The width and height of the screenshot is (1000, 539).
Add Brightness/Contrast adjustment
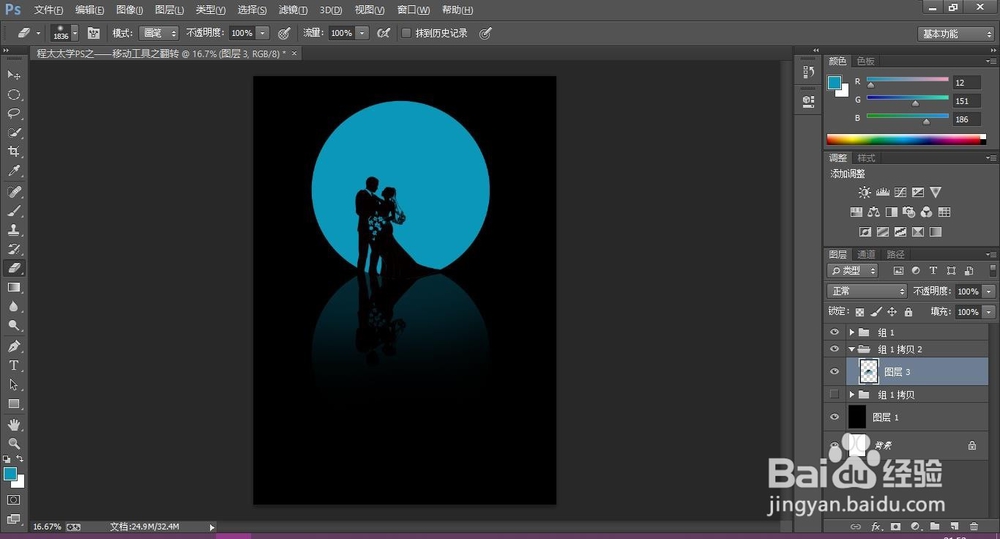click(864, 192)
